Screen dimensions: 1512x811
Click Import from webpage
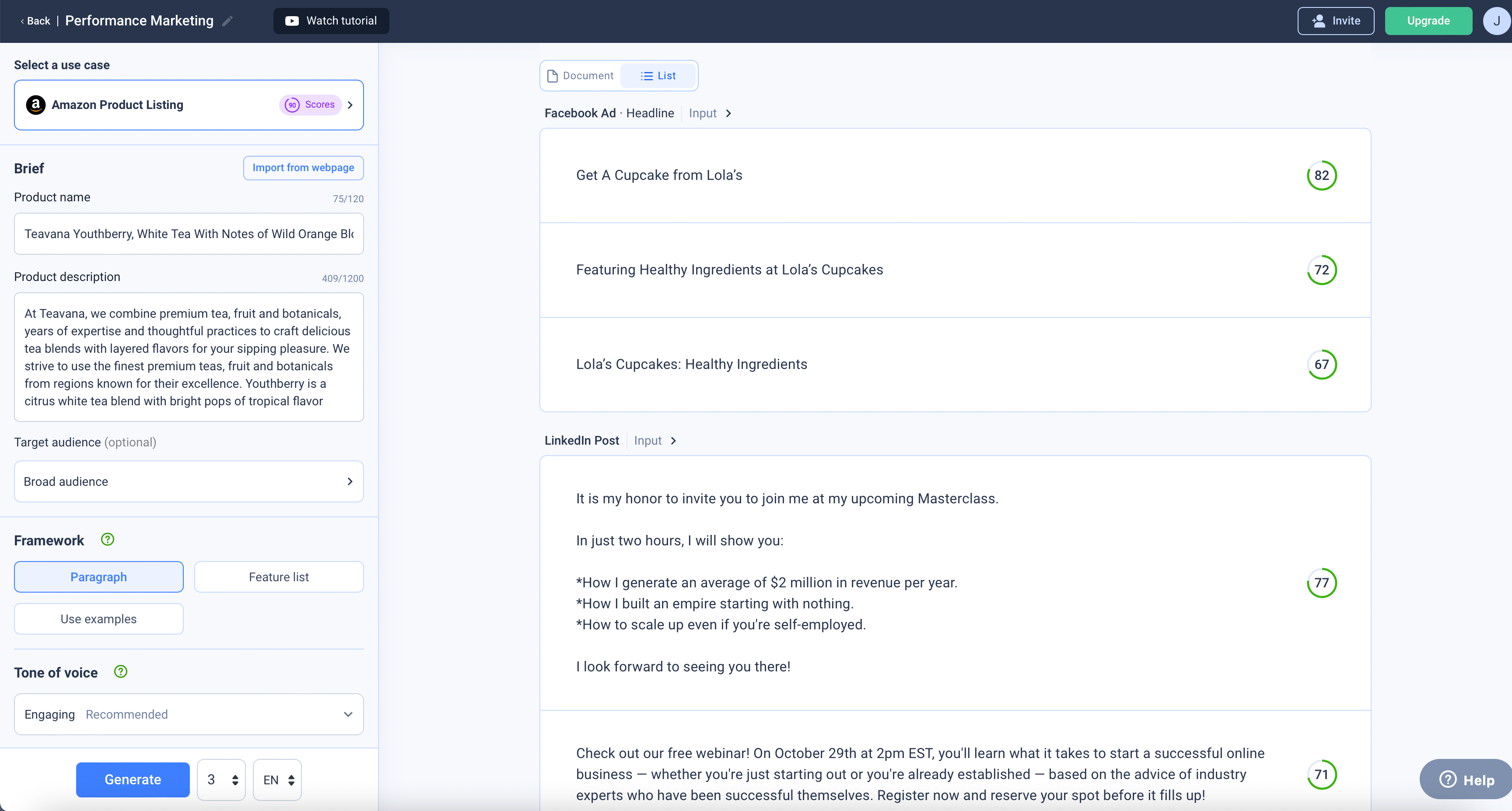point(303,167)
